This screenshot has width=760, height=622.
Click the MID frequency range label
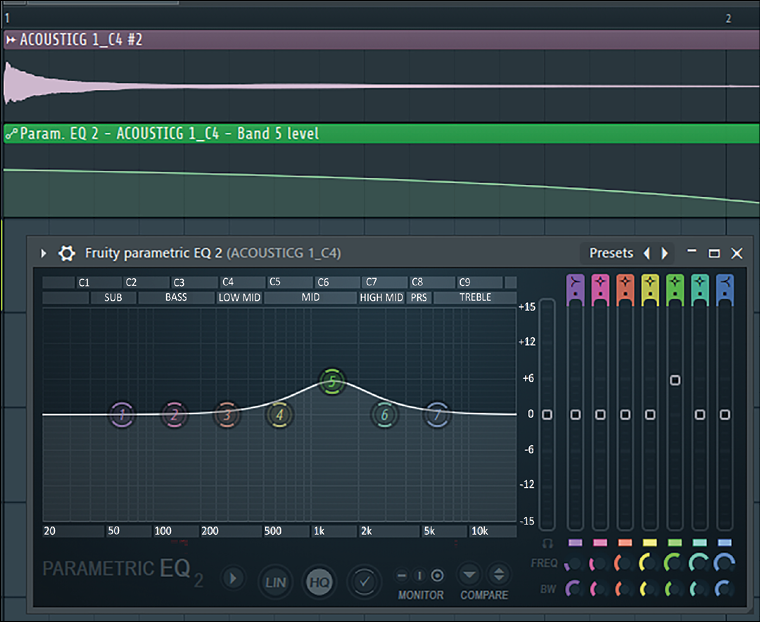point(311,297)
